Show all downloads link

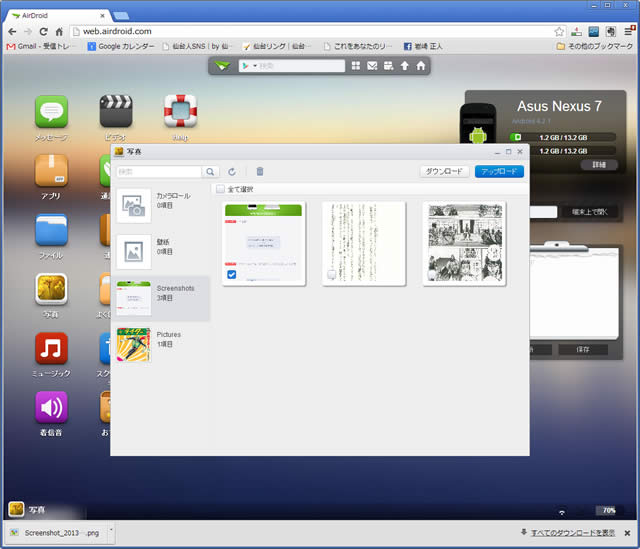click(573, 533)
